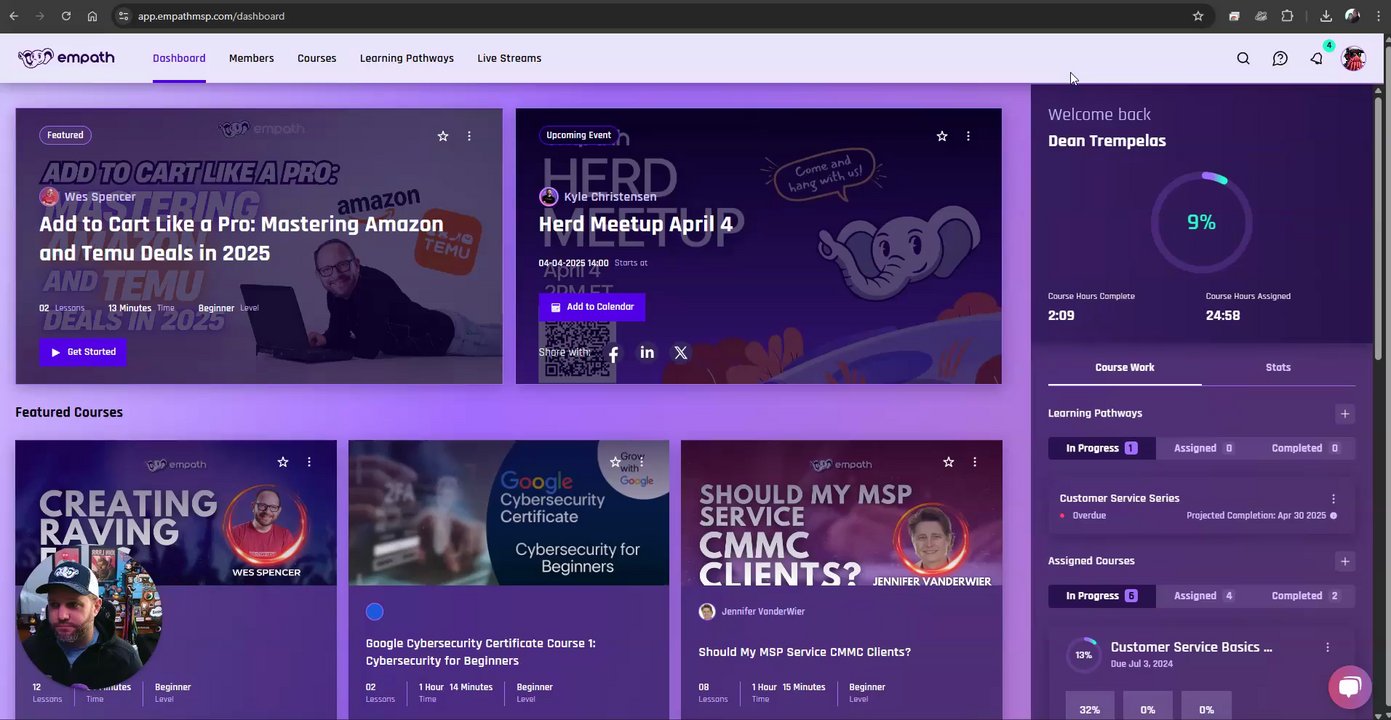Click the Add to Calendar button
This screenshot has width=1391, height=720.
pos(592,307)
